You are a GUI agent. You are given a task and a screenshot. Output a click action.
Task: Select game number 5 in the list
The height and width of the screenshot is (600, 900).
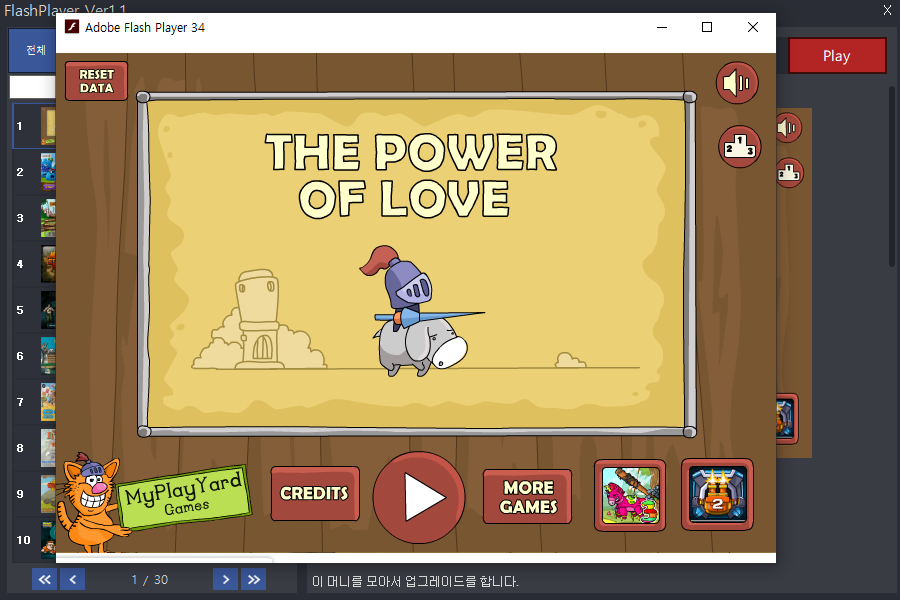34,310
